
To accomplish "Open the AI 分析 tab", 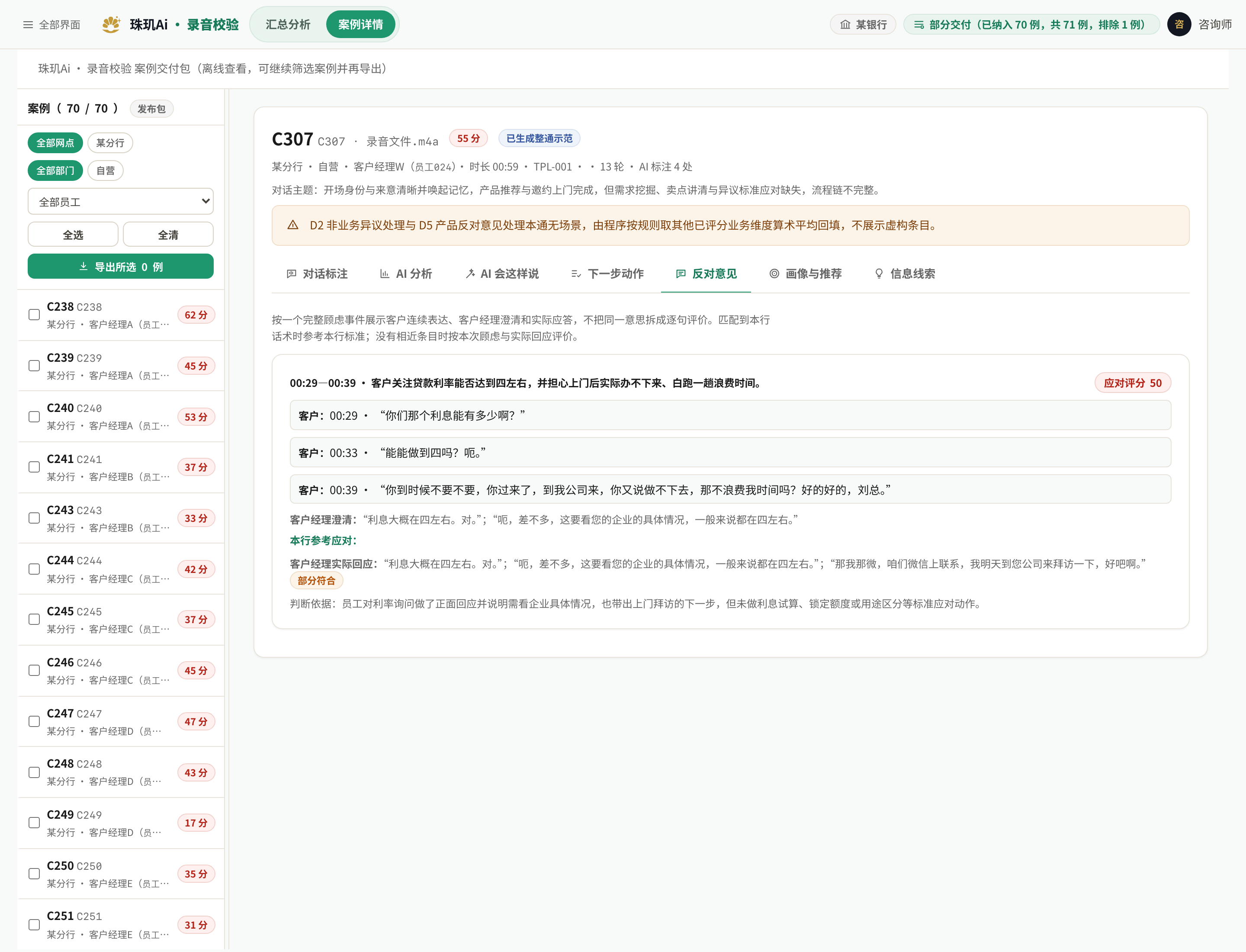I will (x=406, y=273).
